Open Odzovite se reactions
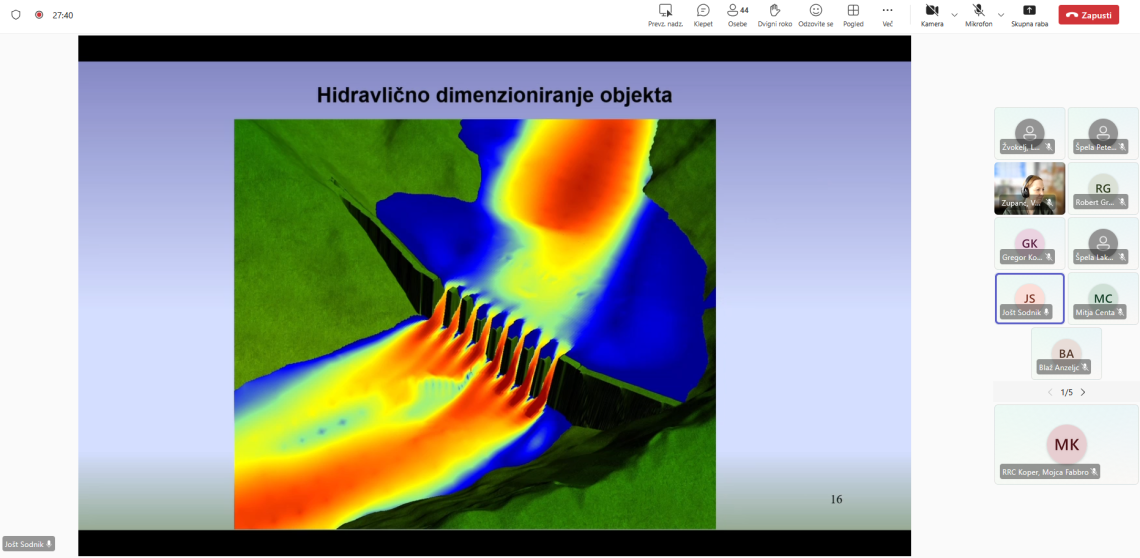Screen dimensions: 1140x558 click(815, 11)
